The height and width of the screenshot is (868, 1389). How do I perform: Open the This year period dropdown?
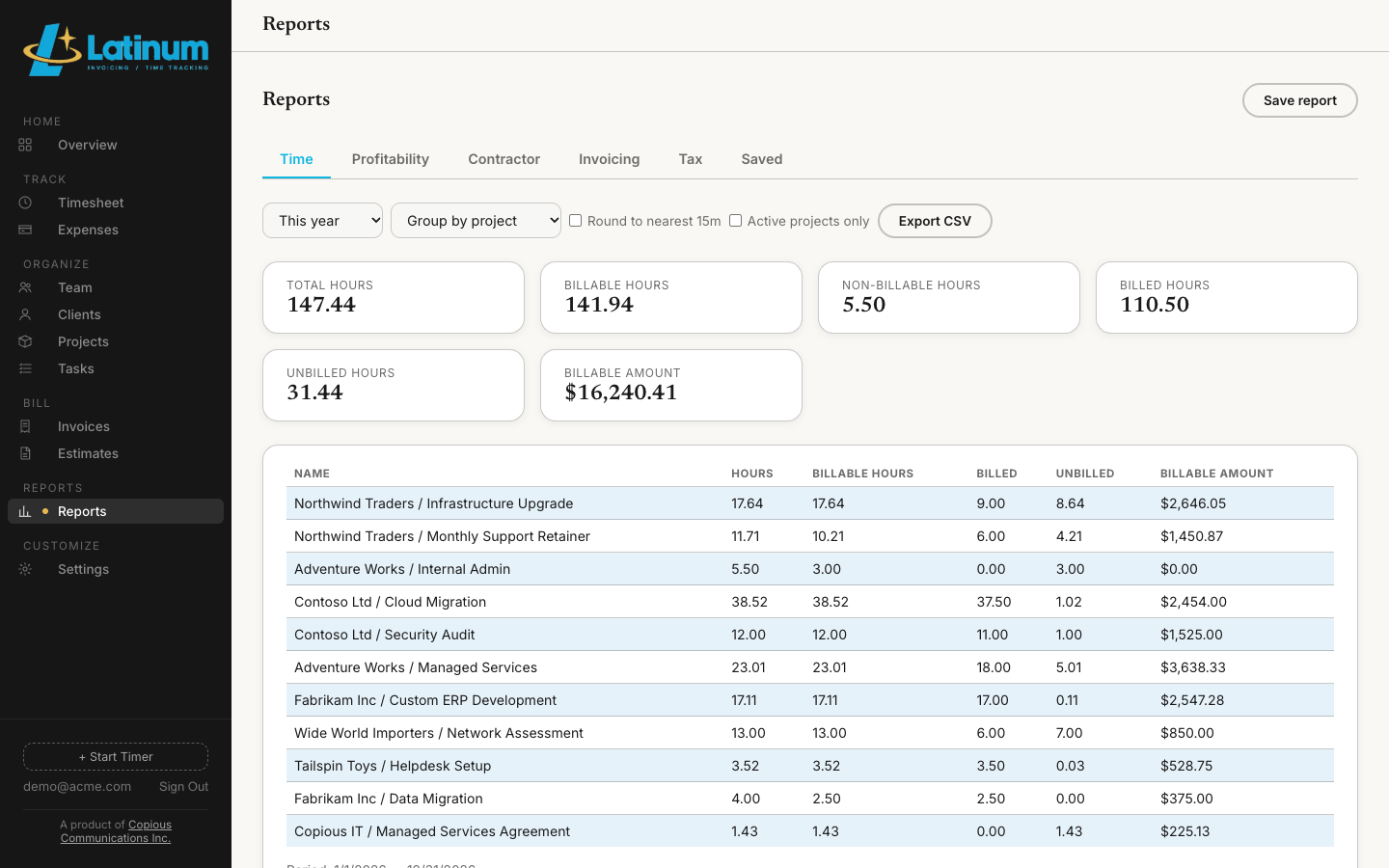point(322,221)
